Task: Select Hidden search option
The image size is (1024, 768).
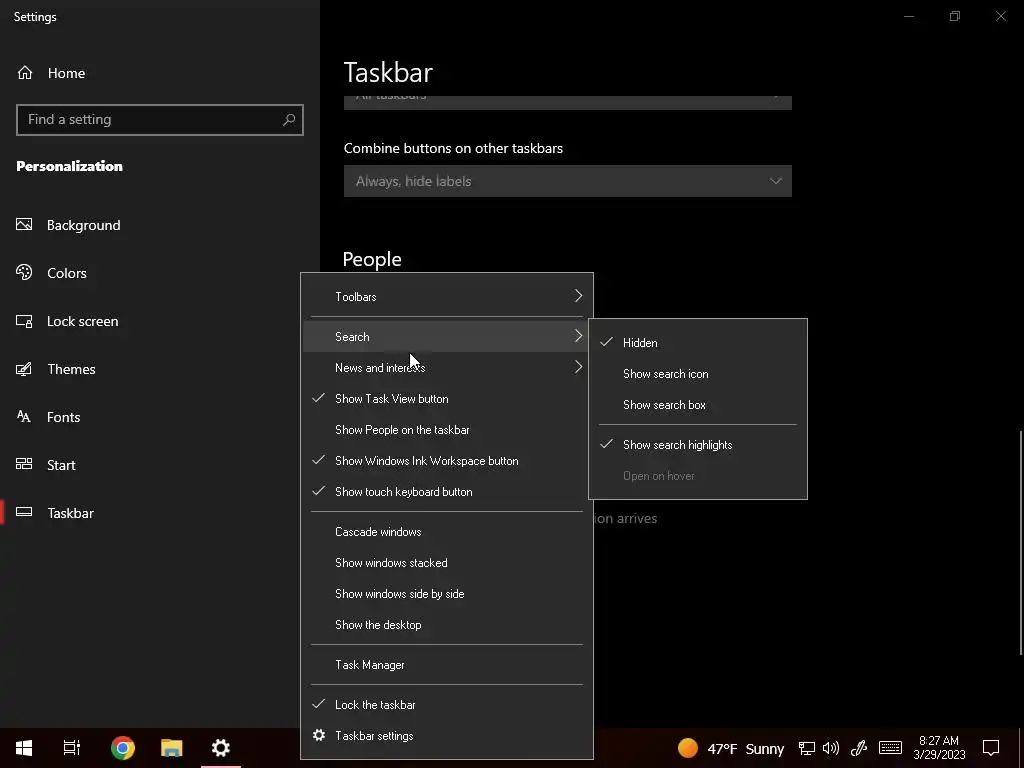Action: [697, 343]
